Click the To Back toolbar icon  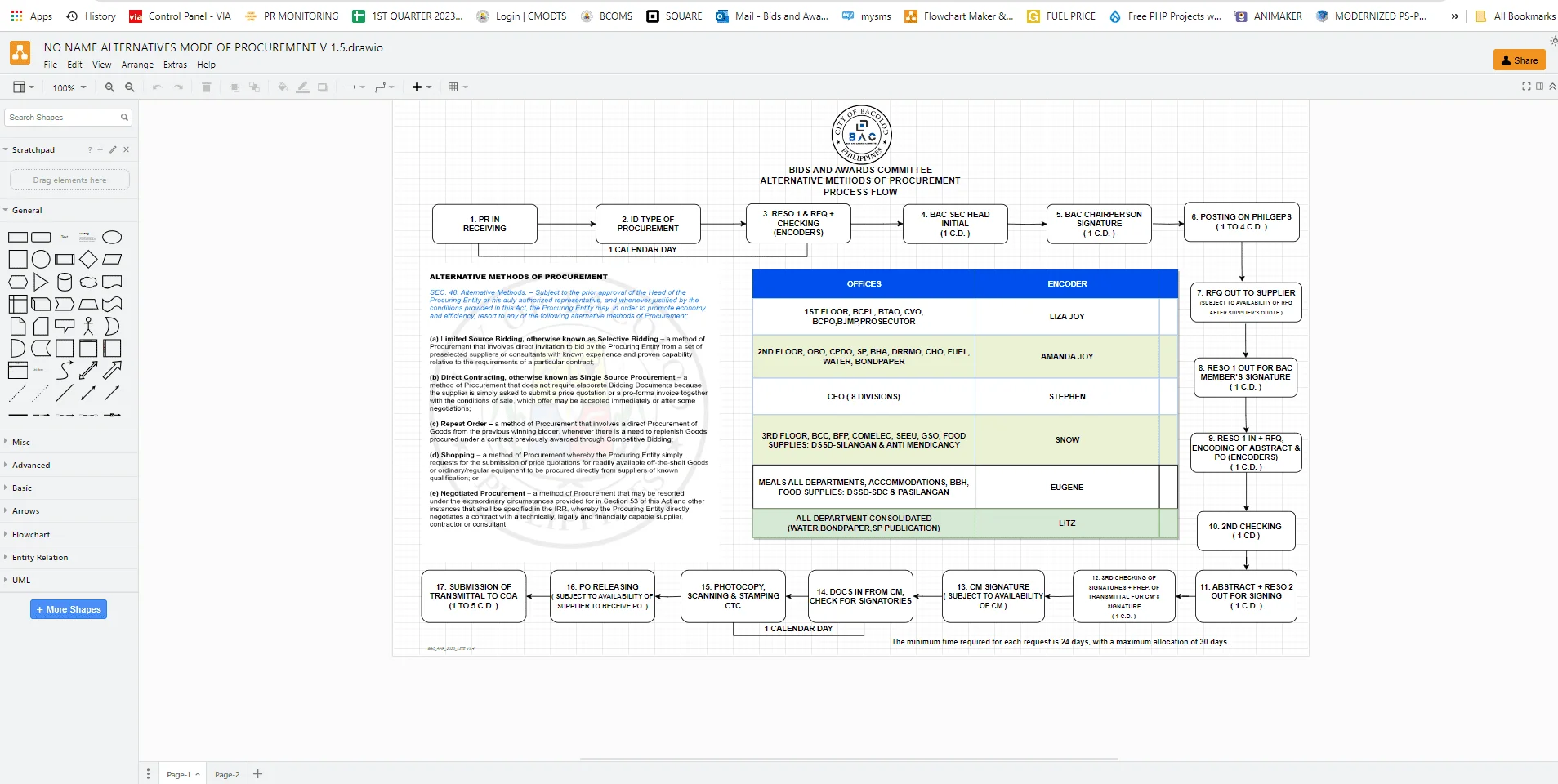pos(254,87)
